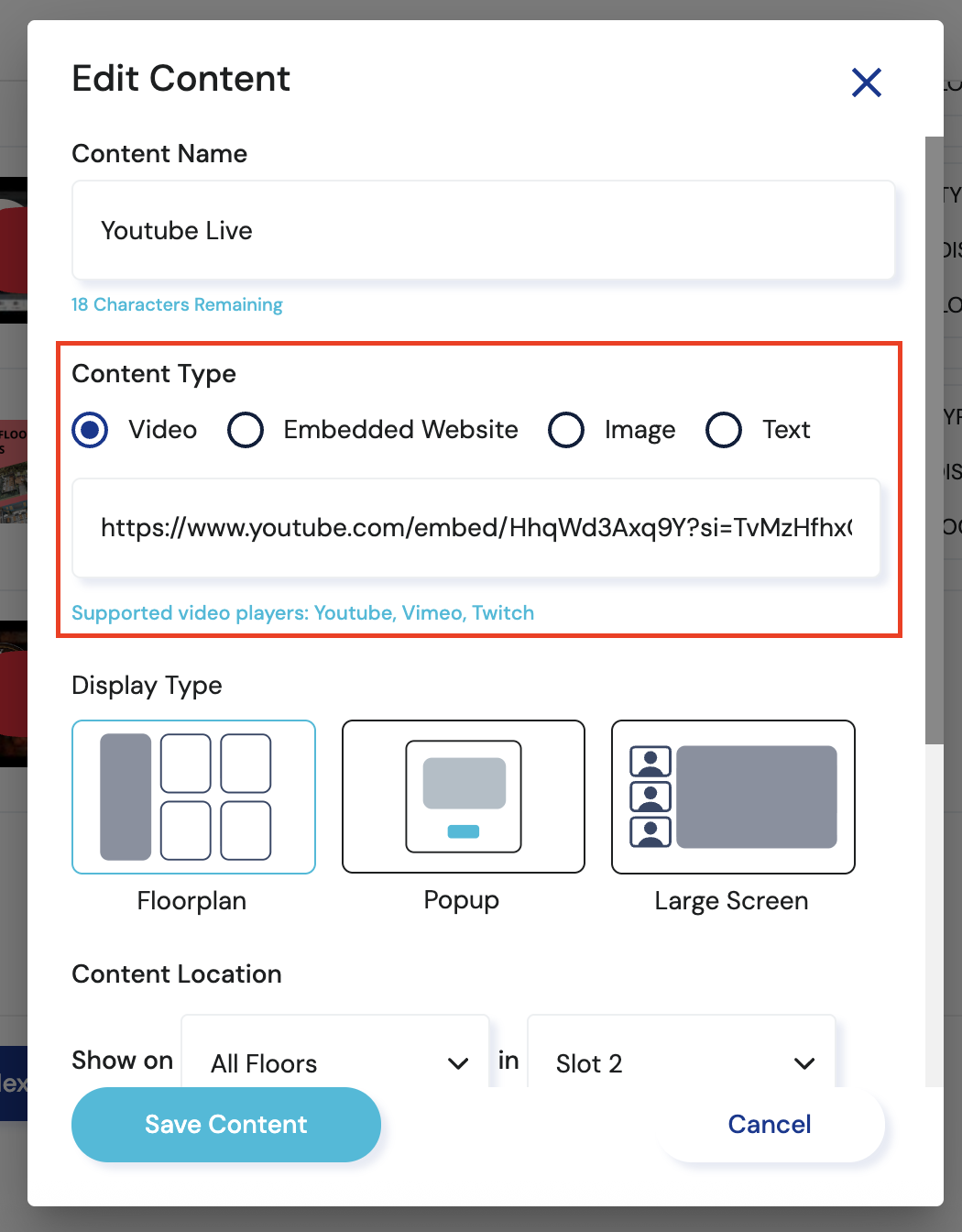
Task: Click the Popup text label
Action: [x=462, y=901]
